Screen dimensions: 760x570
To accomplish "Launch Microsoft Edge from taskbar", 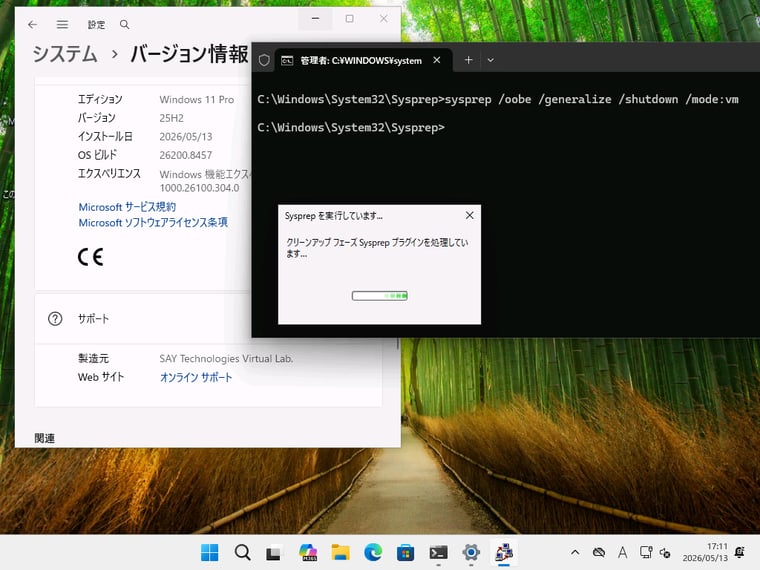I will [x=373, y=553].
